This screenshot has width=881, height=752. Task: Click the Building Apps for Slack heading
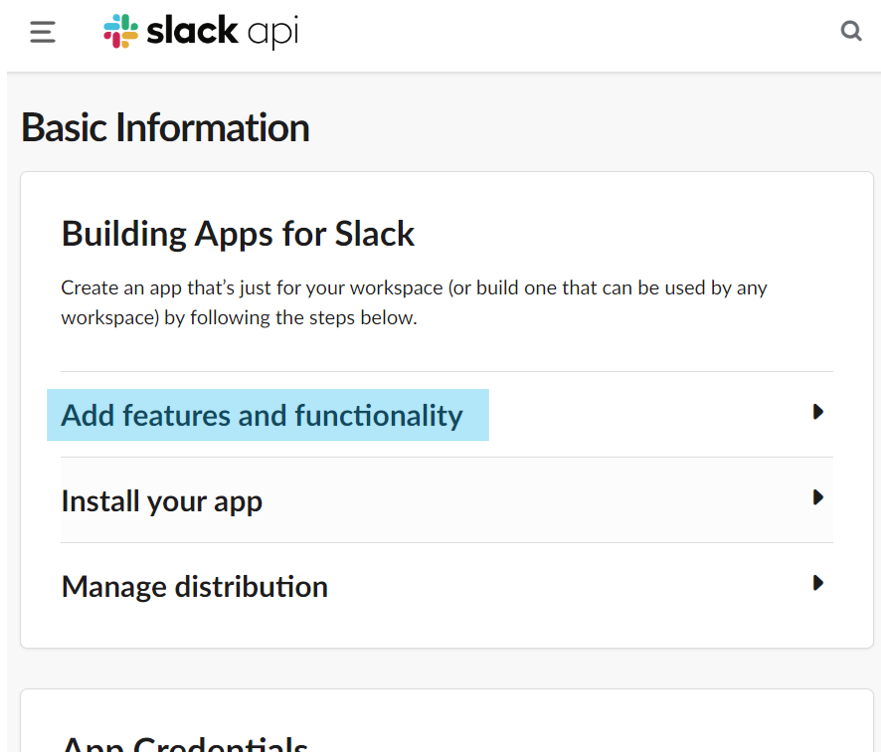[x=238, y=233]
